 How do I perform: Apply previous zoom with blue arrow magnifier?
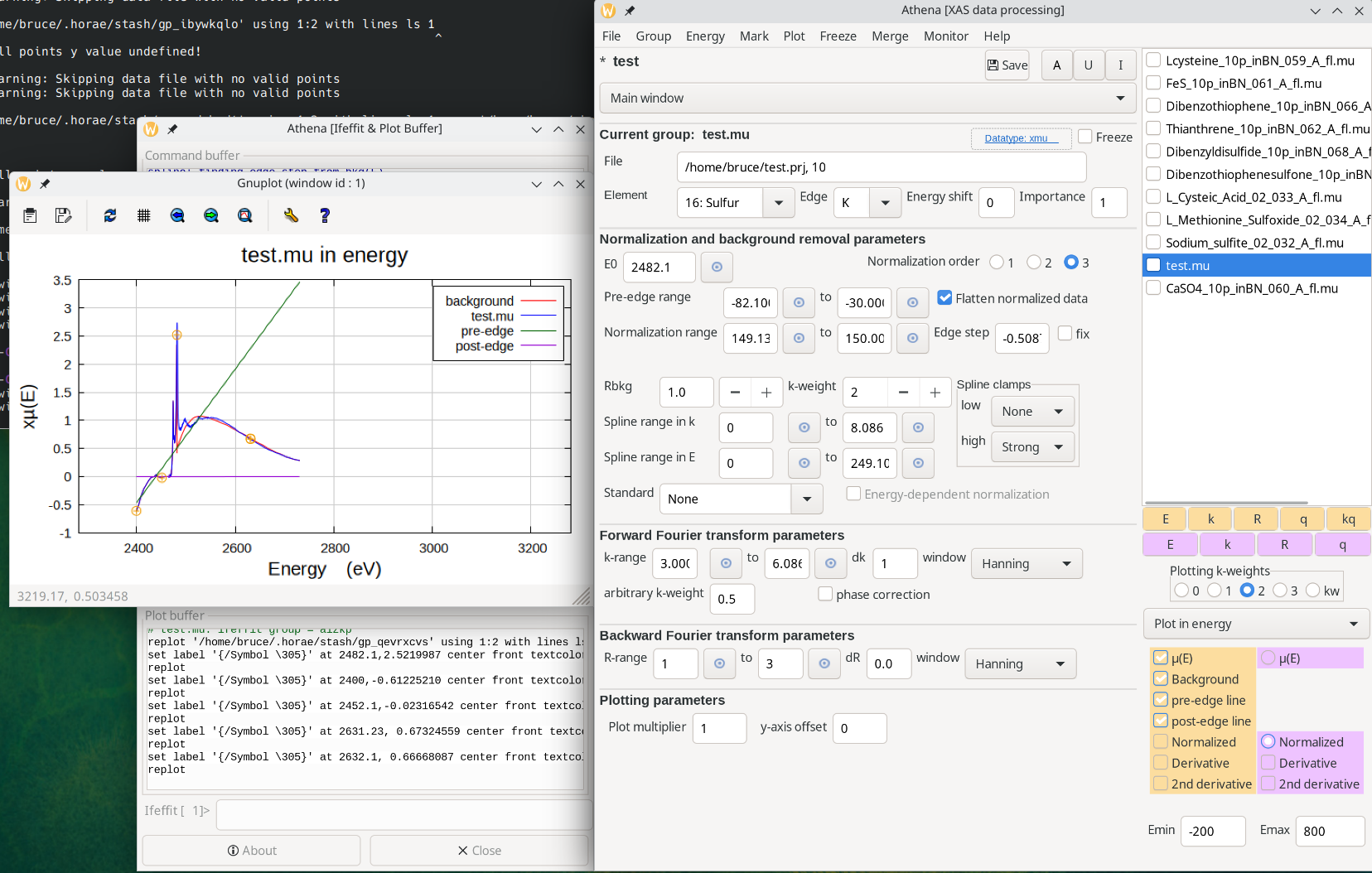pyautogui.click(x=177, y=215)
